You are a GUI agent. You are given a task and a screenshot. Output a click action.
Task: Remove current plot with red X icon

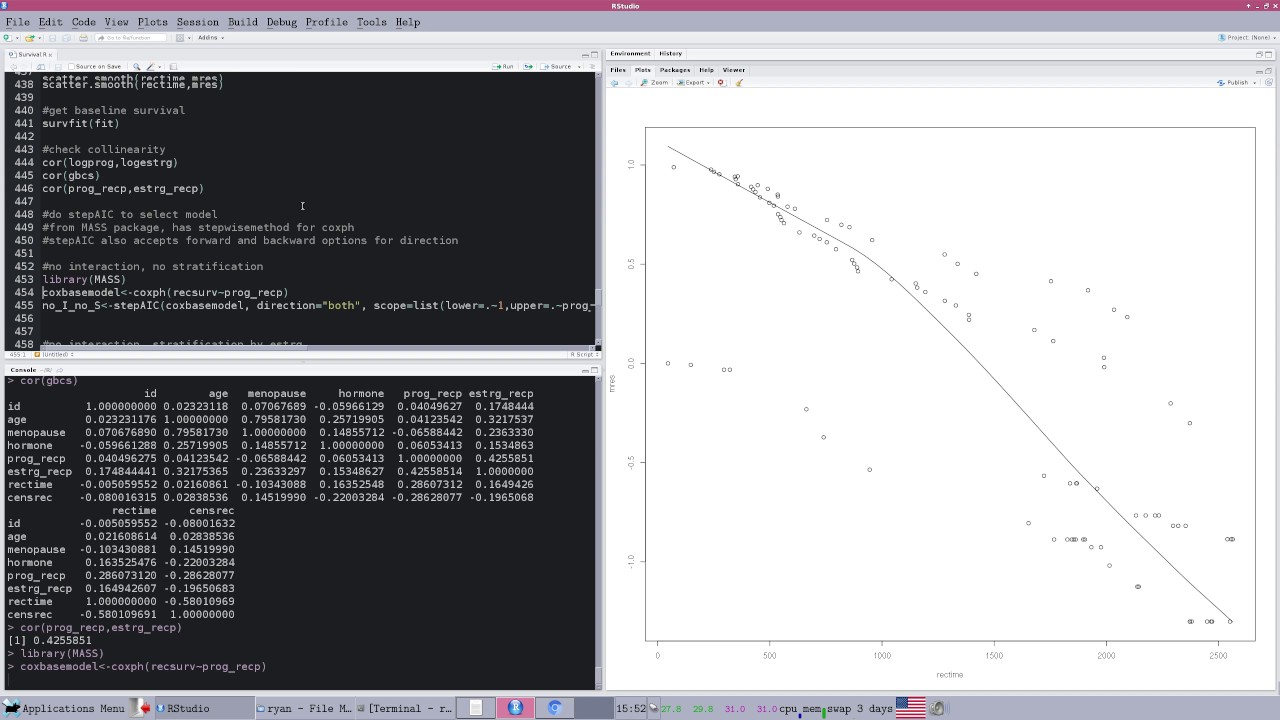point(721,82)
